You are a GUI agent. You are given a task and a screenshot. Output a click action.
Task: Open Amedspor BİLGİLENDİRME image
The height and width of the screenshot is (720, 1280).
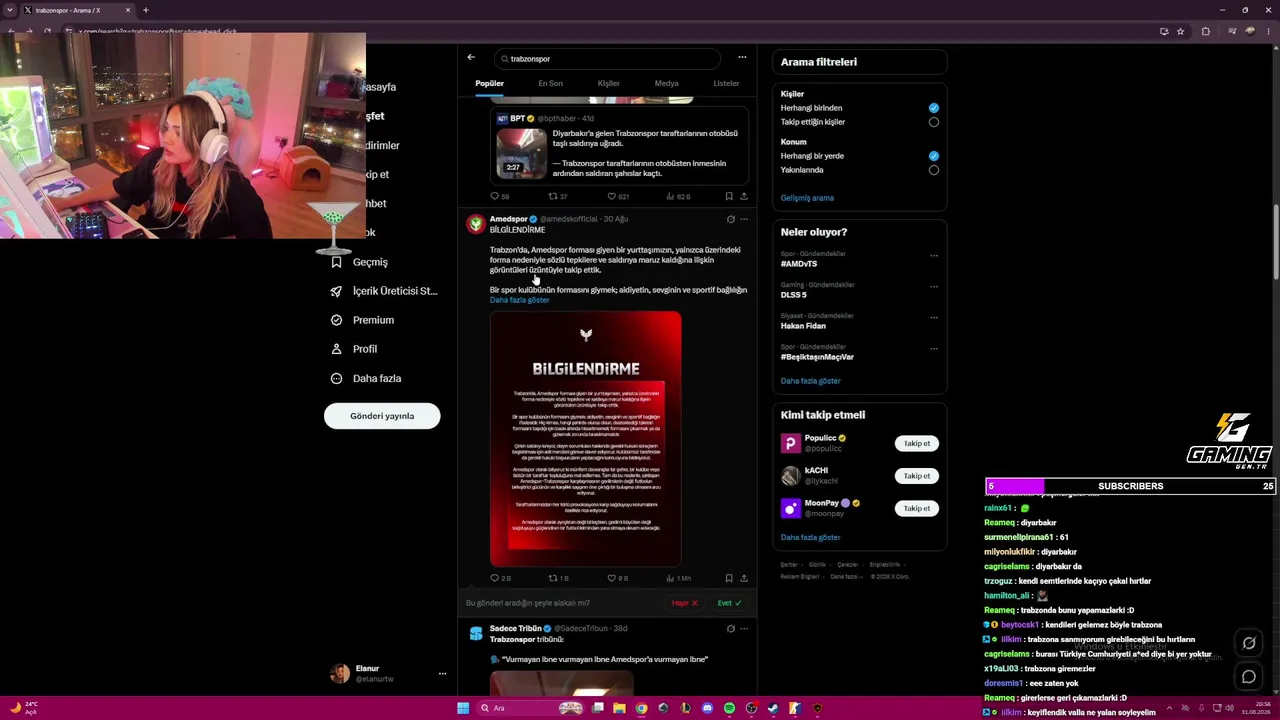(x=586, y=439)
